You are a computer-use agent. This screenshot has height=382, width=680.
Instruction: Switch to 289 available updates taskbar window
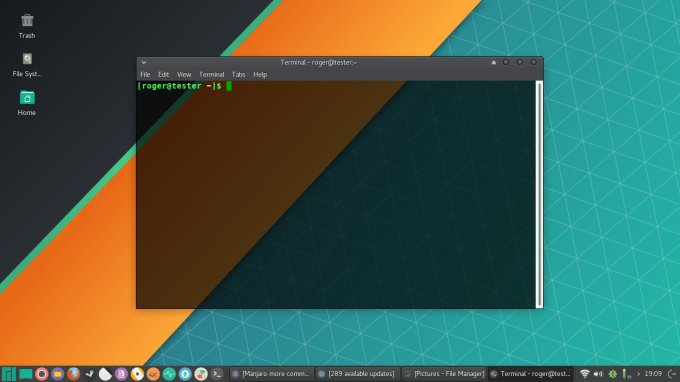(x=357, y=374)
